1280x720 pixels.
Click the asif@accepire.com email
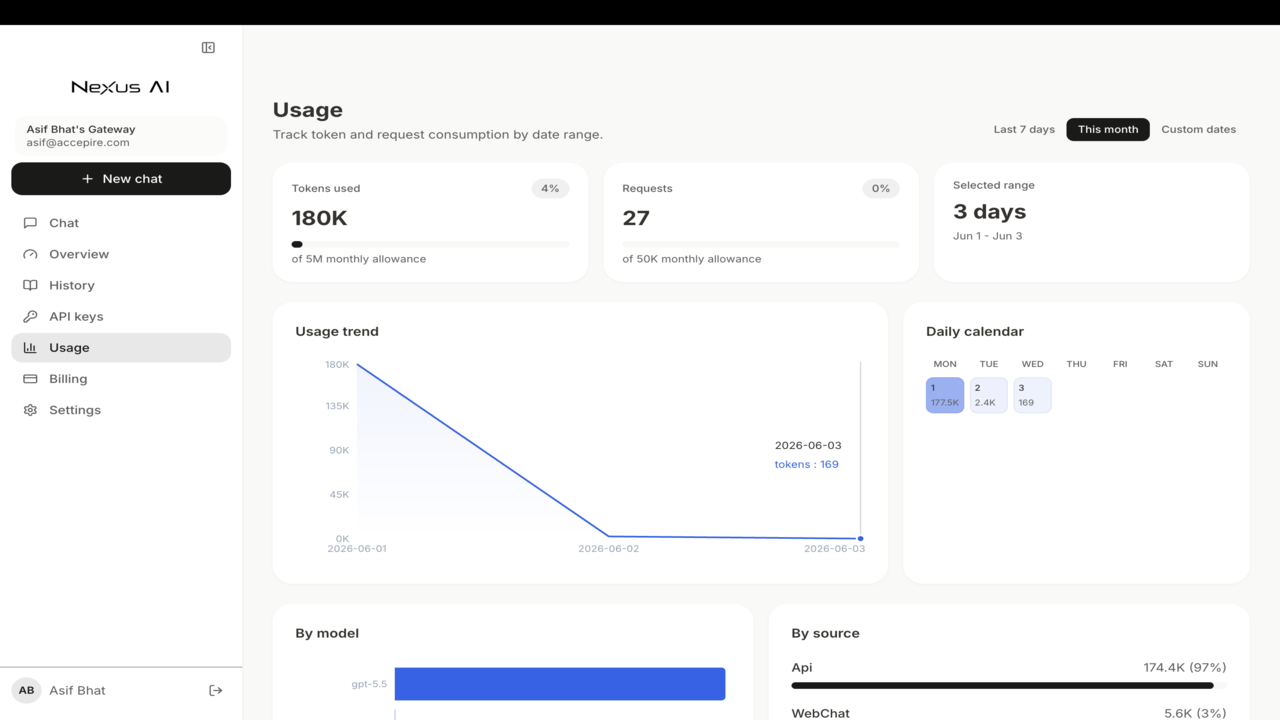[x=78, y=143]
